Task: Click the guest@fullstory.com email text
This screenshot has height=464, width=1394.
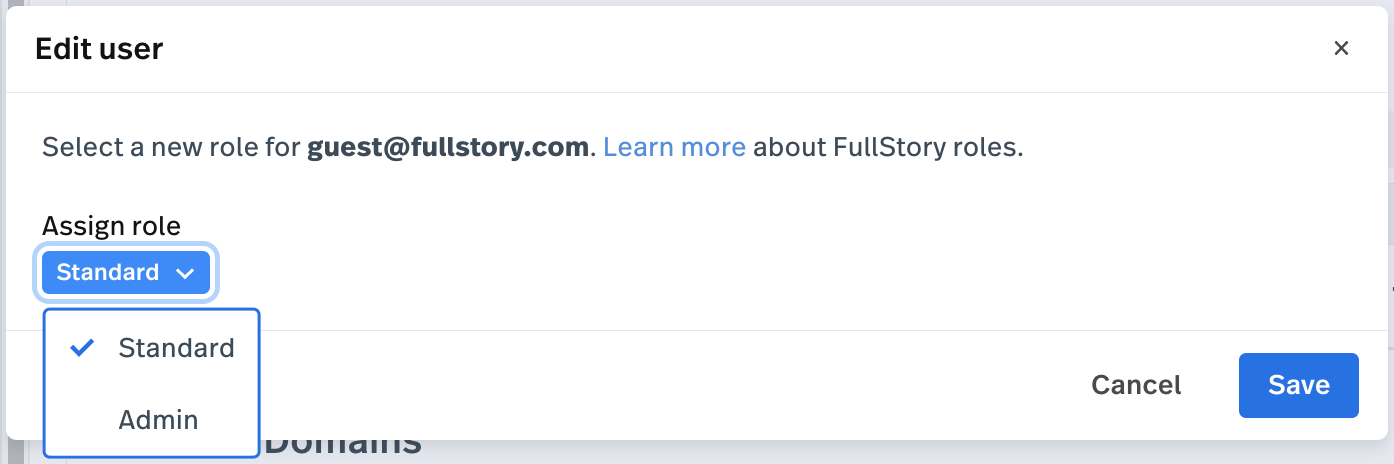Action: click(447, 148)
